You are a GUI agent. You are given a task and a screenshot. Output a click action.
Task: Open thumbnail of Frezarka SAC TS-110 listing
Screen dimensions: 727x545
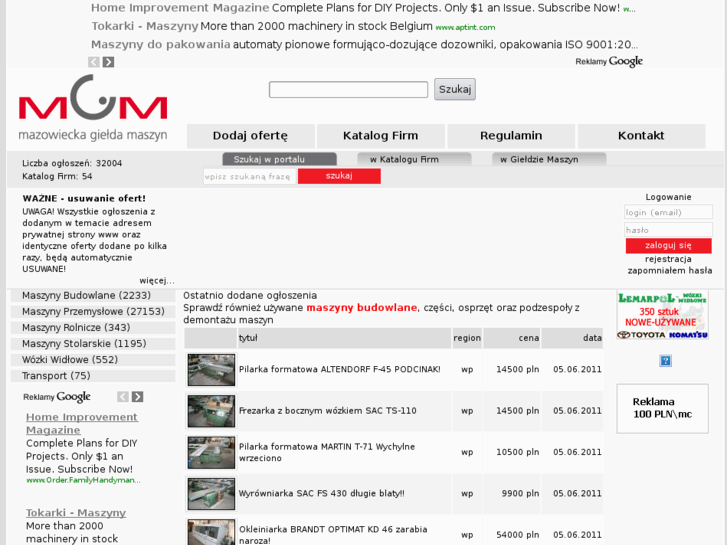coord(211,410)
